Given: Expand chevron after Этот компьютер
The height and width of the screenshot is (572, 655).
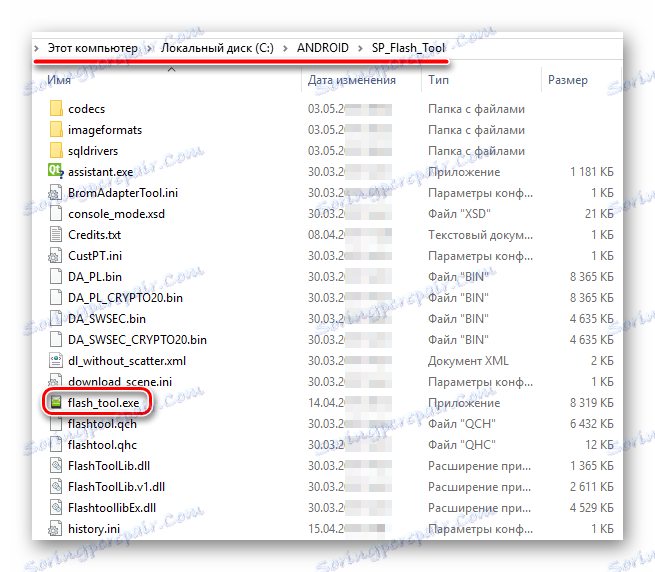Looking at the screenshot, I should [x=149, y=48].
